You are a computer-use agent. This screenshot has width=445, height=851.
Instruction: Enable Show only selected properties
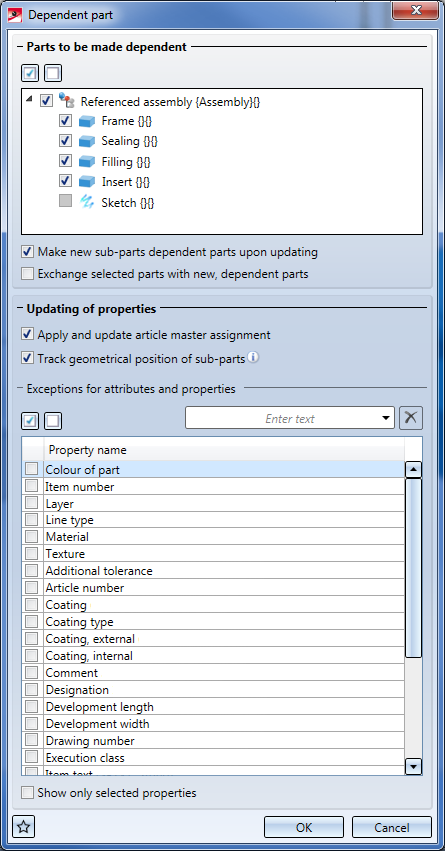[27, 793]
